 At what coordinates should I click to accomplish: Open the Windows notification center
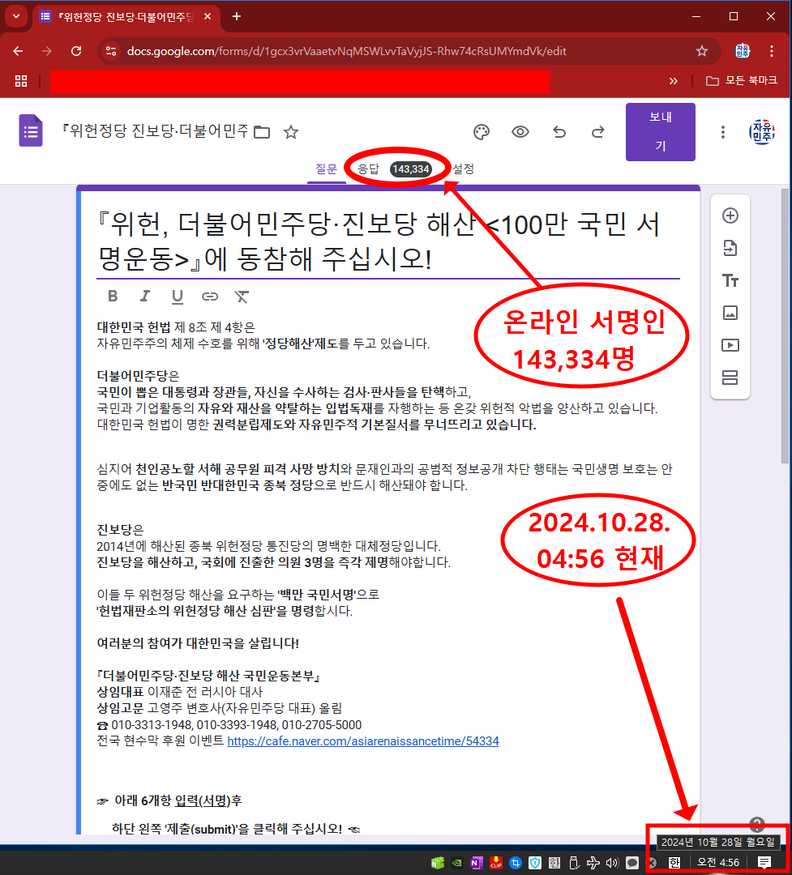click(764, 863)
